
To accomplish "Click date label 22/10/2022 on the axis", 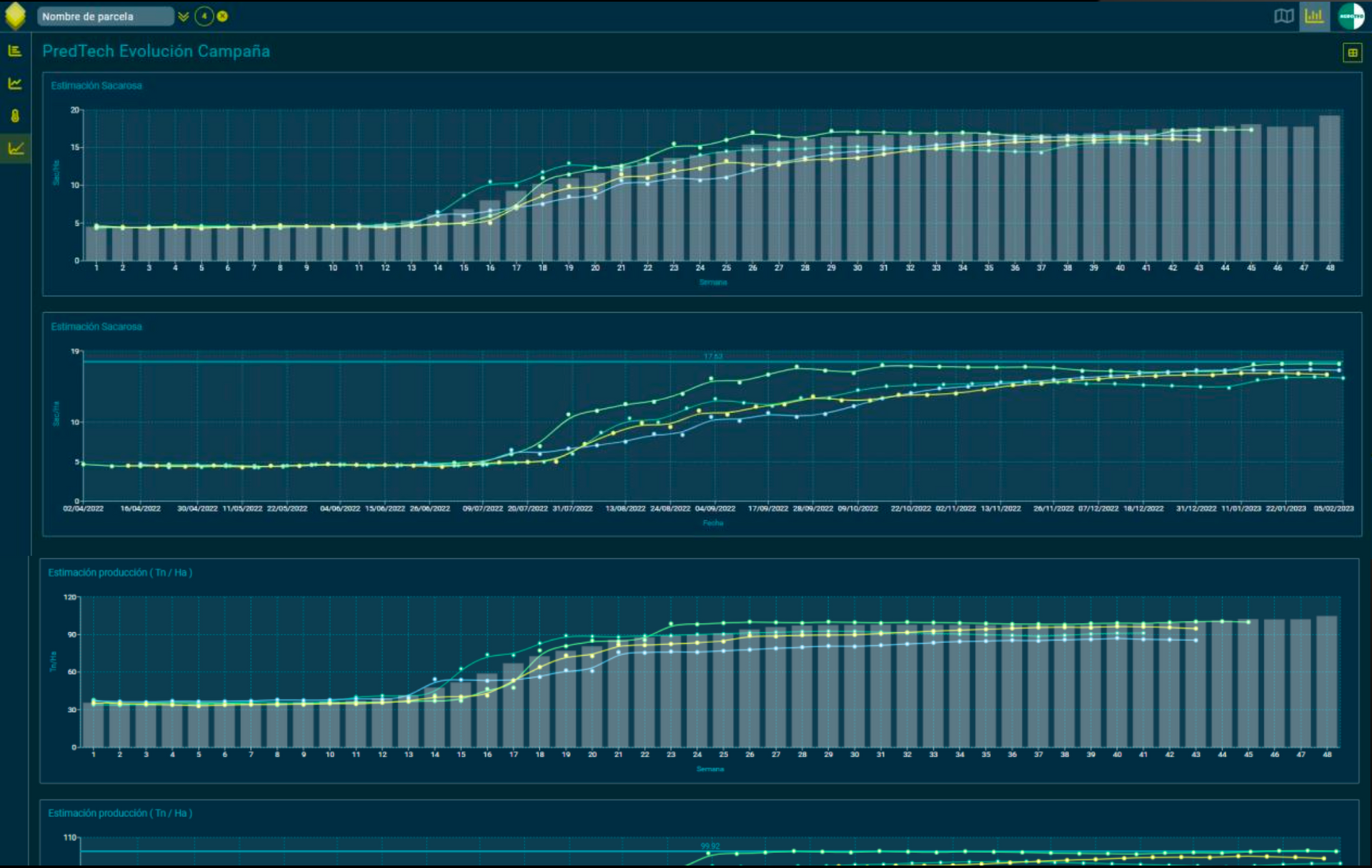I will (x=911, y=509).
